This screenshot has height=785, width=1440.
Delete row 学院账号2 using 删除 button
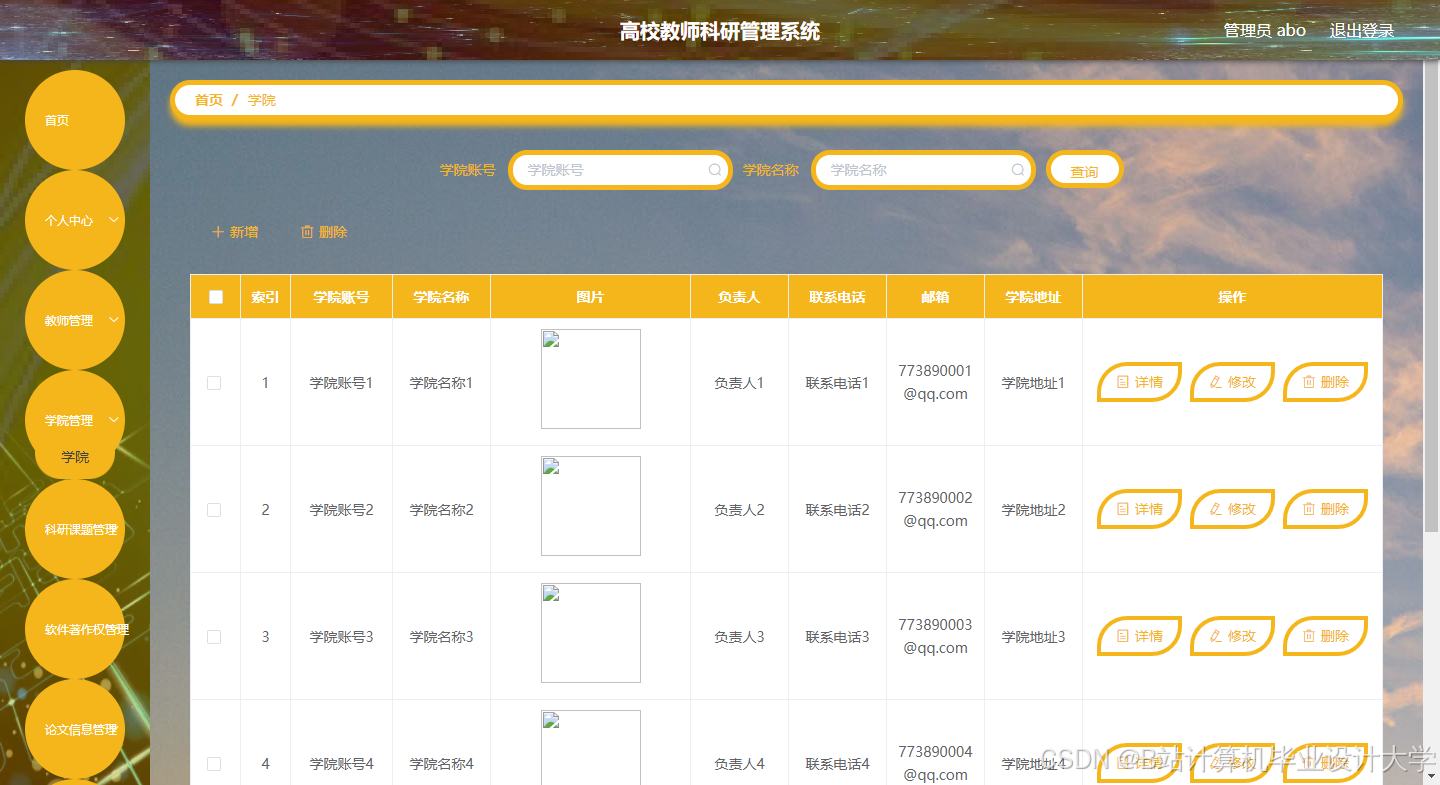point(1325,509)
